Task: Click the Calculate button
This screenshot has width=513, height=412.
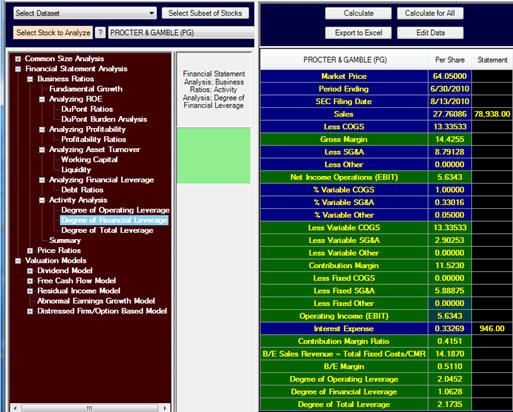Action: (x=358, y=13)
